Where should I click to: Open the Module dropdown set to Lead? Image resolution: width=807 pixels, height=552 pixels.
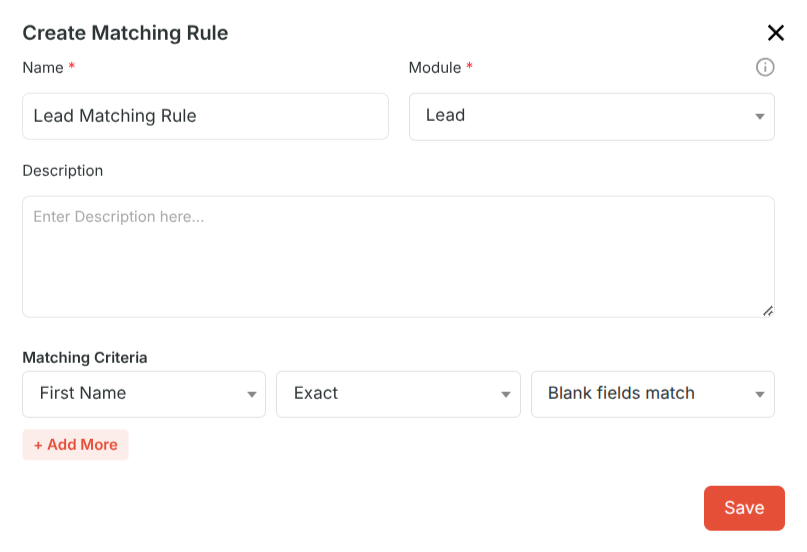592,117
